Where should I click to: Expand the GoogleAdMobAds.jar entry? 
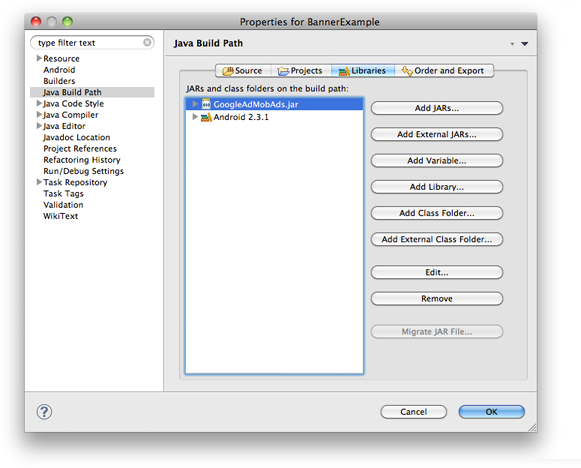(x=195, y=104)
